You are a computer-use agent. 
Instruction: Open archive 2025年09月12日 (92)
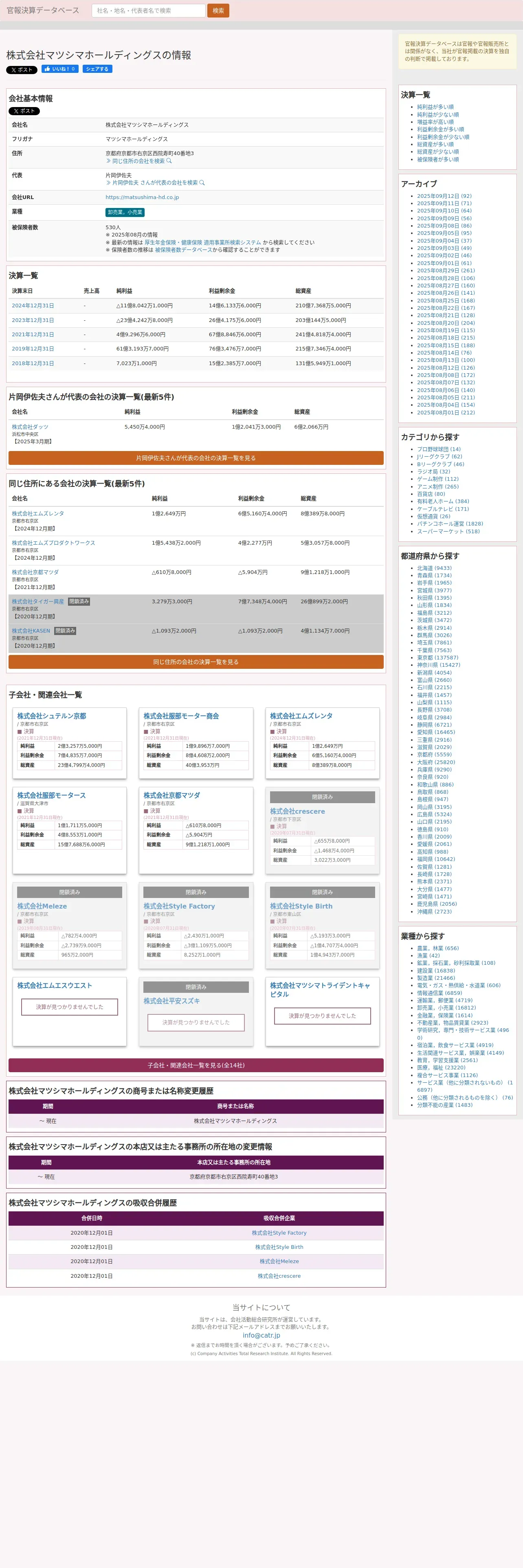coord(444,196)
